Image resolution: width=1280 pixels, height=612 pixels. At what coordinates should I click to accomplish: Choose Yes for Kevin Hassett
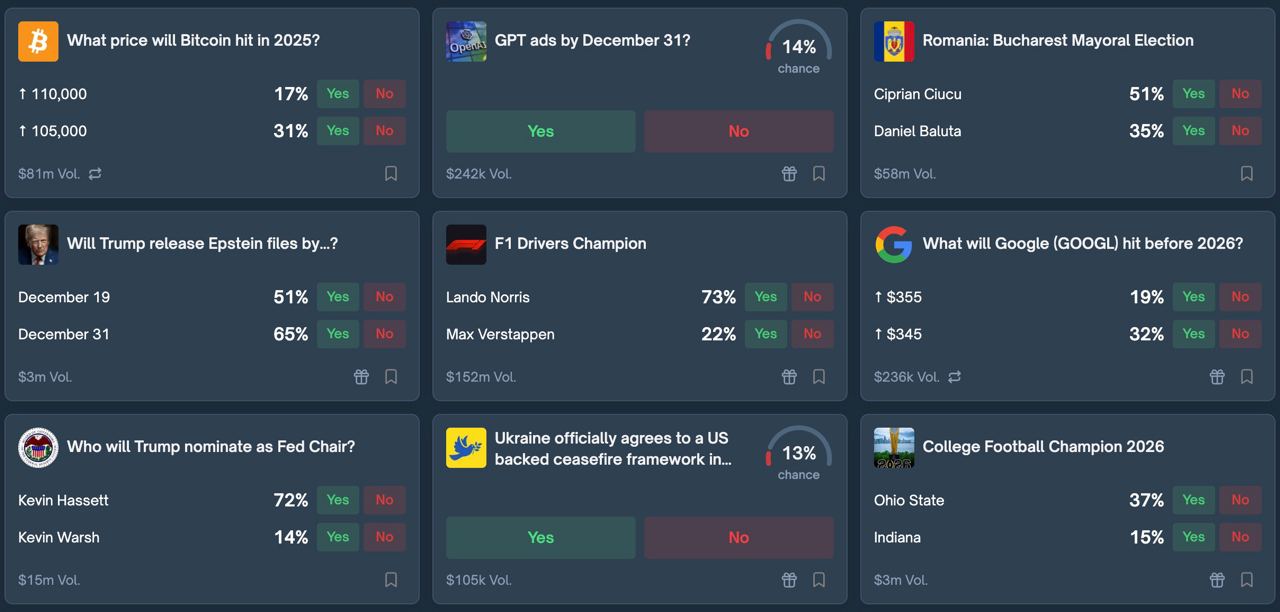(x=338, y=500)
